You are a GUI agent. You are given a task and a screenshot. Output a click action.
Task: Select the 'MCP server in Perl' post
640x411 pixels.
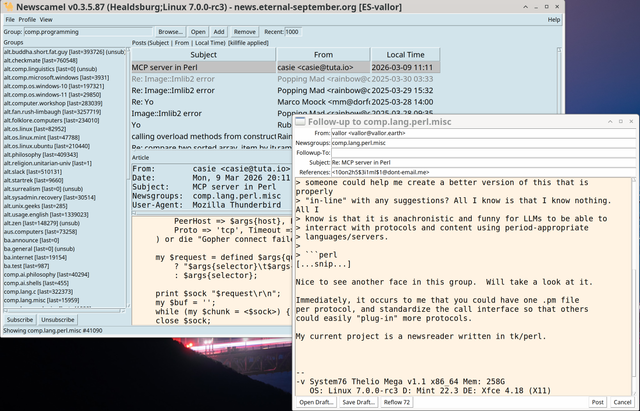[x=286, y=67]
